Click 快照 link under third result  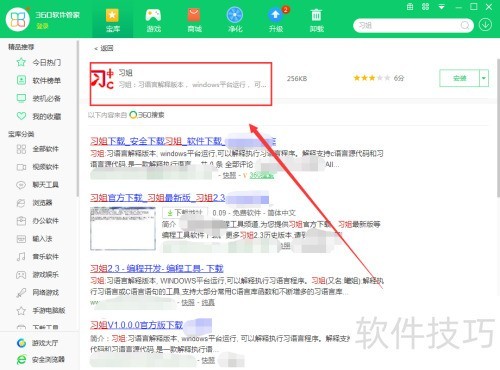[x=188, y=302]
